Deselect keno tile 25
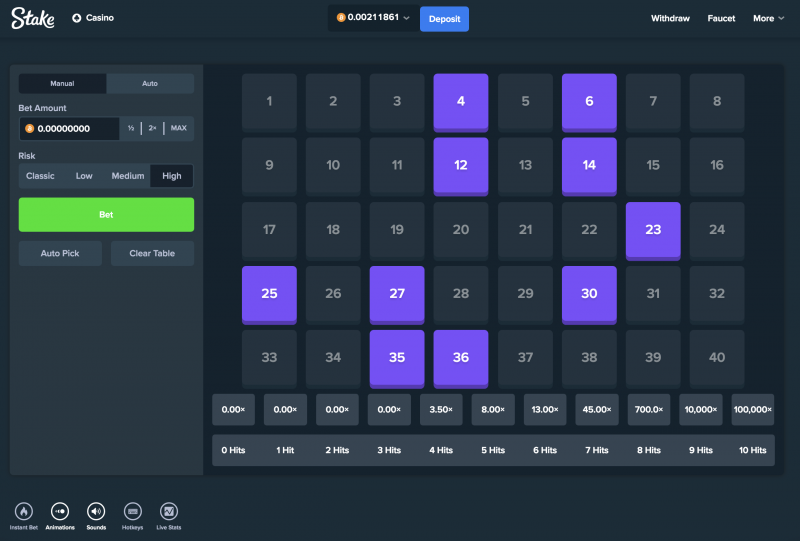800x541 pixels. [269, 294]
